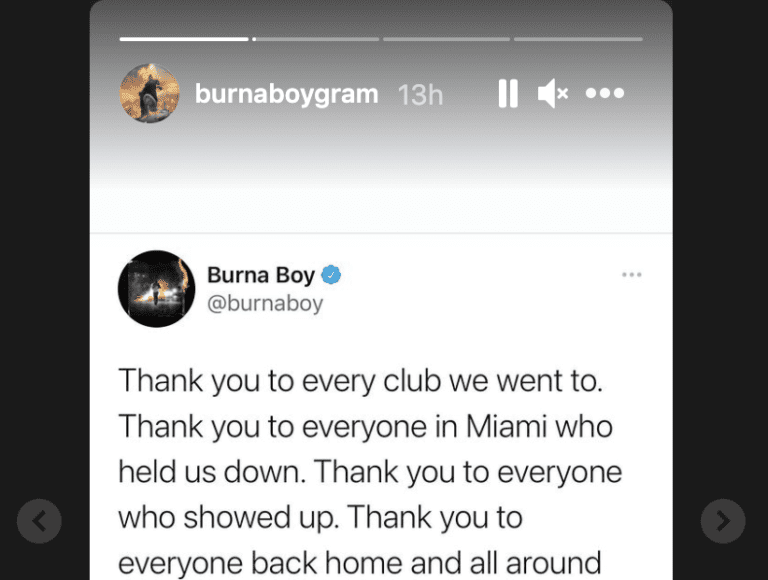Click the blue verified badge
768x580 pixels.
(331, 275)
